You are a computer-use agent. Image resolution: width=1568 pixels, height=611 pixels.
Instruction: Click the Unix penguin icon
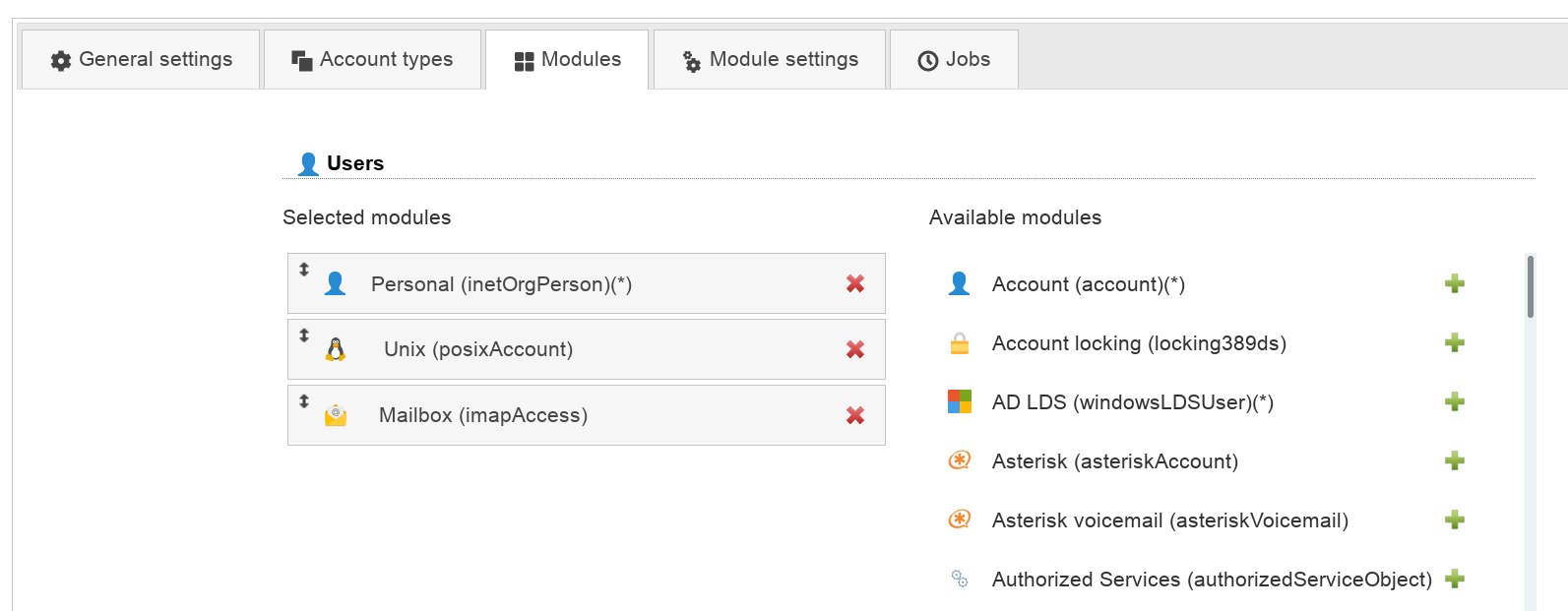tap(336, 349)
